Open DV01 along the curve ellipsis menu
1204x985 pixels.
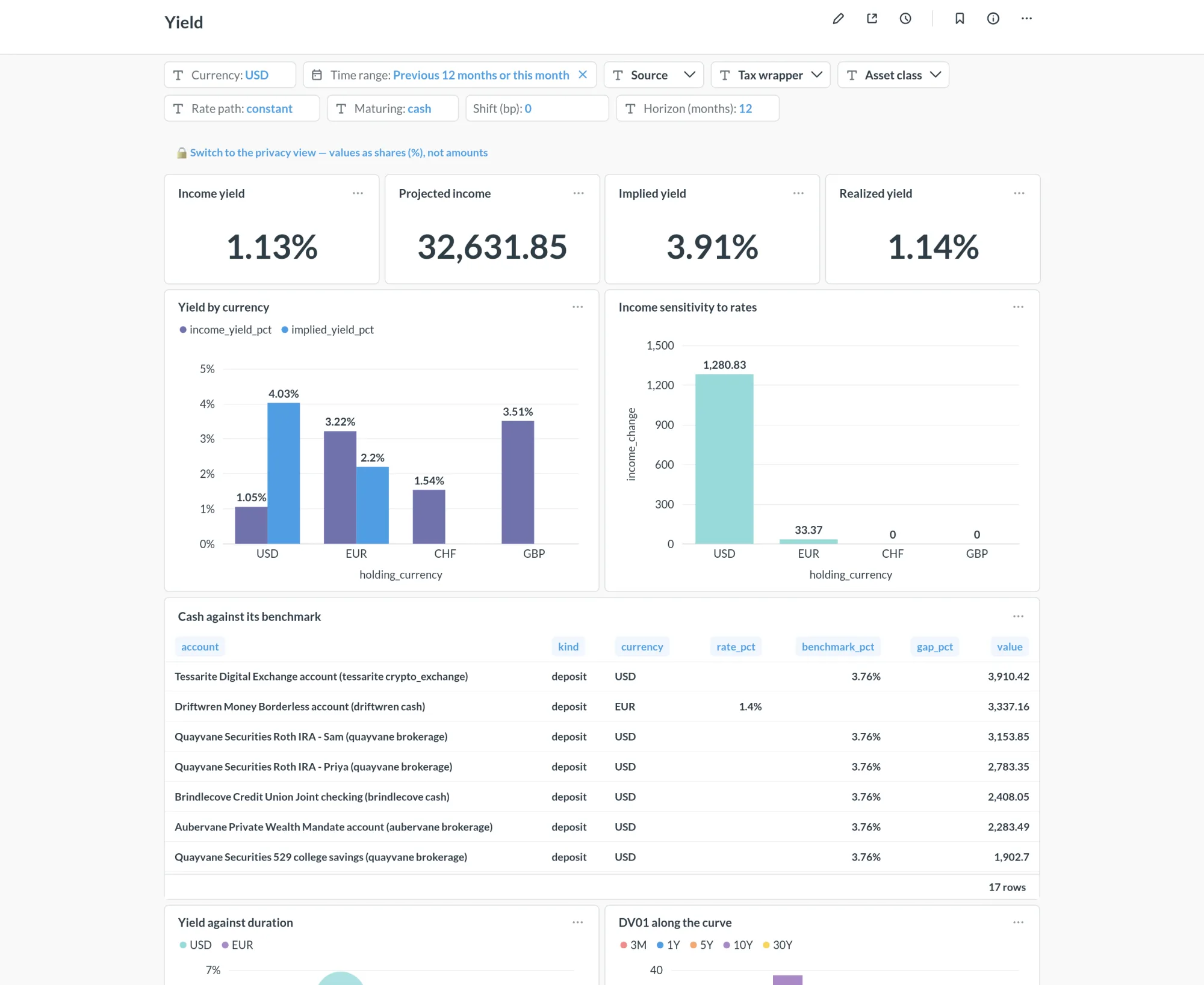(x=1019, y=922)
